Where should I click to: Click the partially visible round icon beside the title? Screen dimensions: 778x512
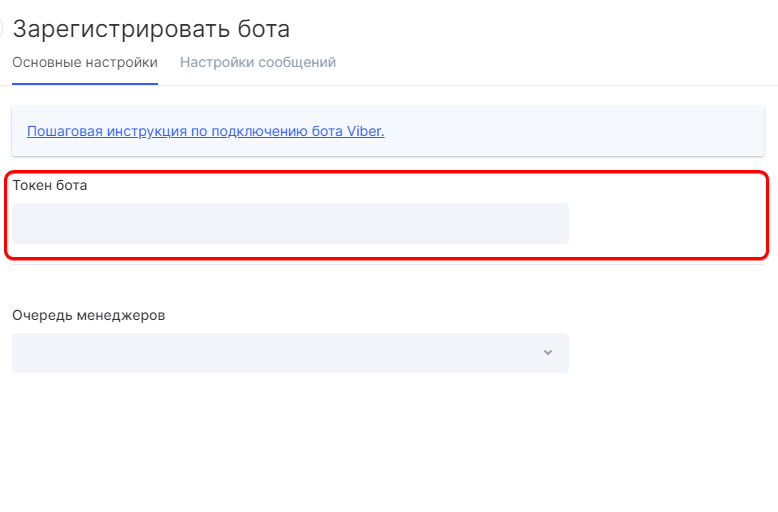point(1,28)
